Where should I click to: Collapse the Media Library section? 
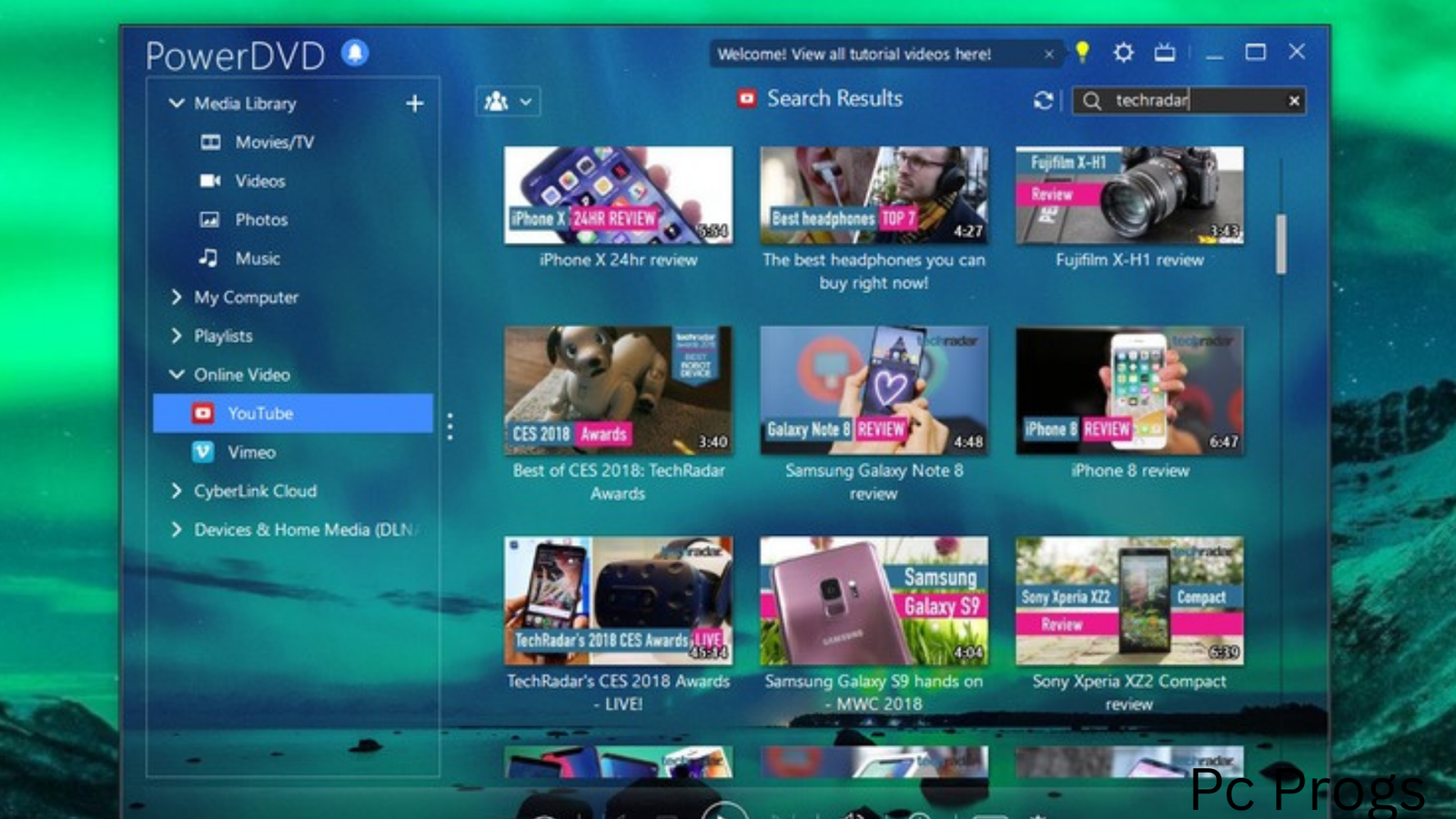(177, 104)
